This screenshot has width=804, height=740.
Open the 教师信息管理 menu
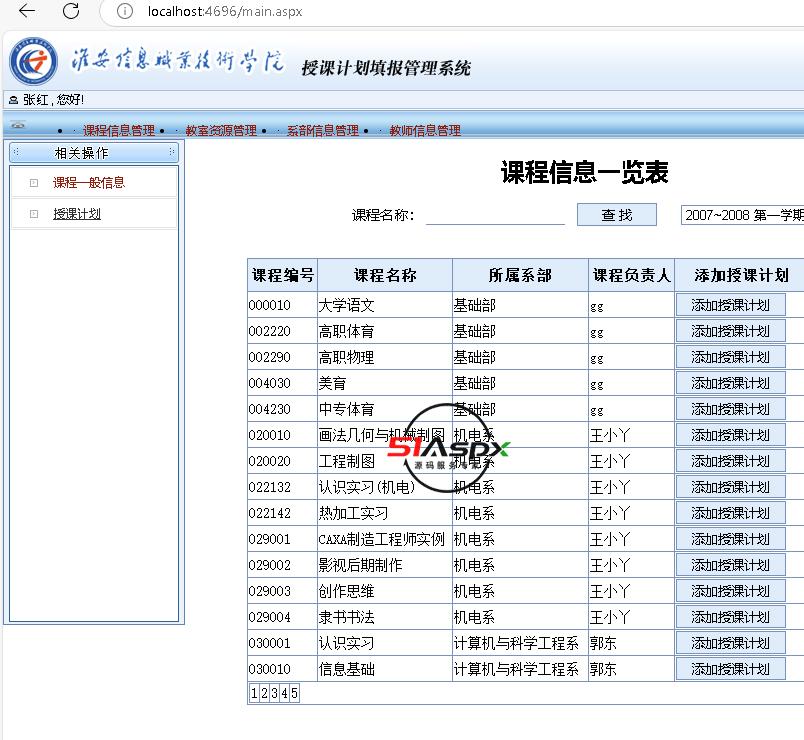[x=425, y=131]
